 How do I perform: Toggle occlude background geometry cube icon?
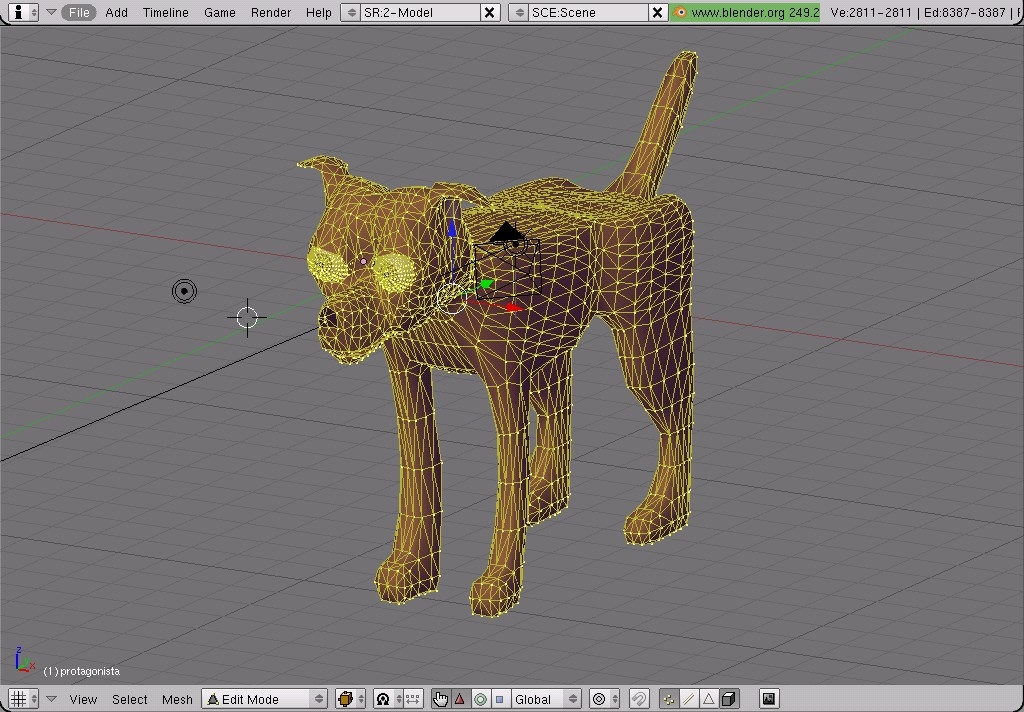(728, 698)
